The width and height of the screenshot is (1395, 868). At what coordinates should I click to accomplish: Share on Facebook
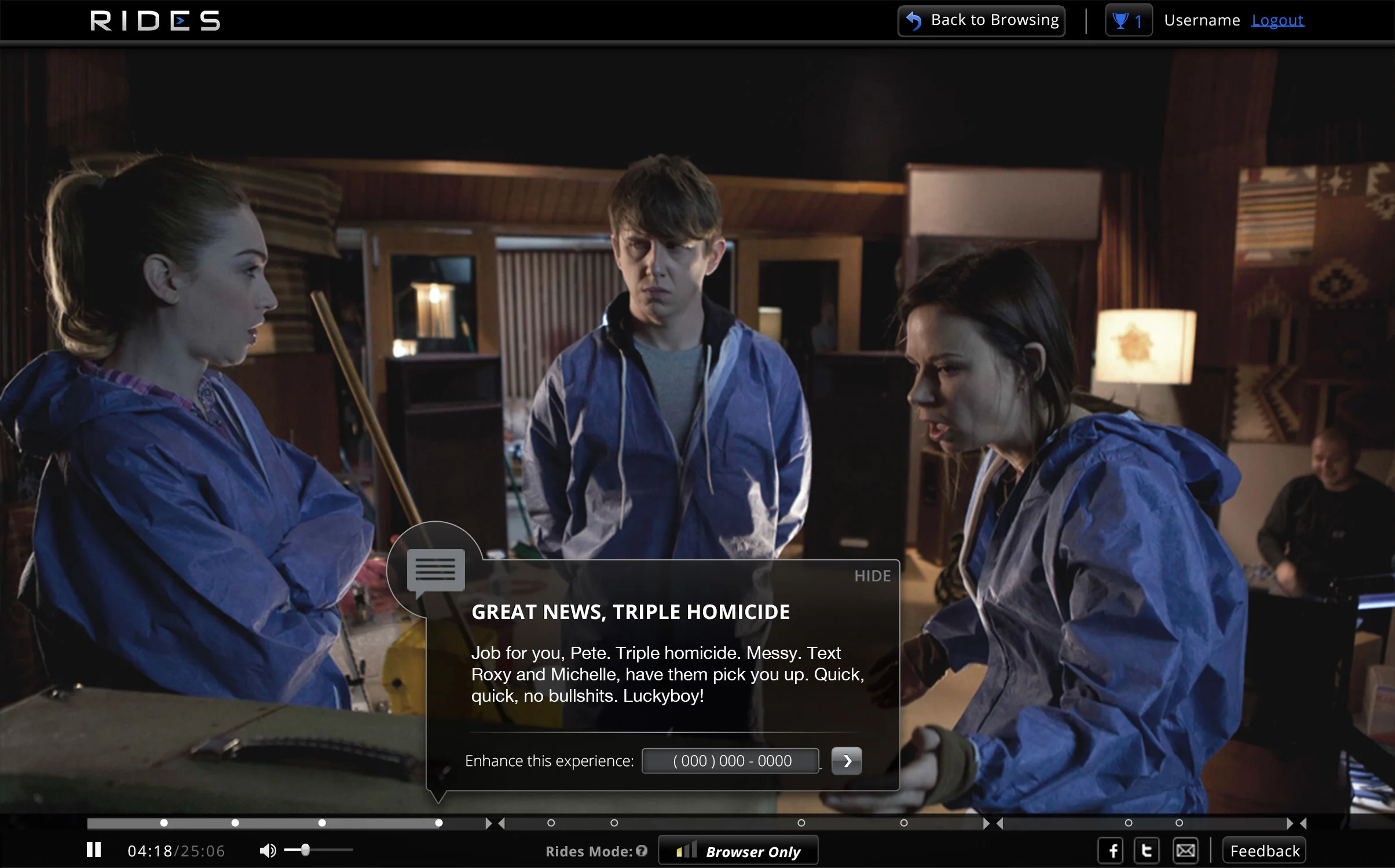[1111, 851]
